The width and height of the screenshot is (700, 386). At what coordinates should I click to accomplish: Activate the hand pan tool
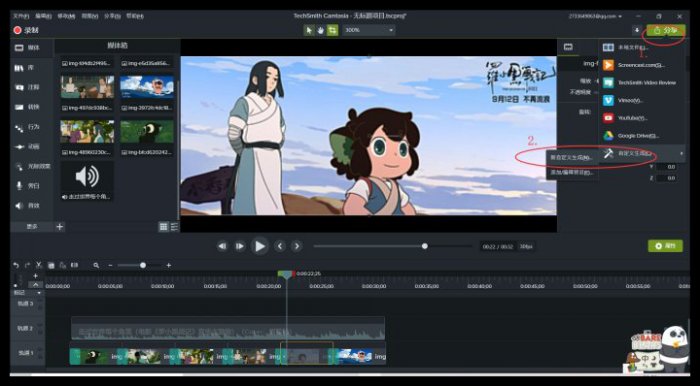pos(321,30)
